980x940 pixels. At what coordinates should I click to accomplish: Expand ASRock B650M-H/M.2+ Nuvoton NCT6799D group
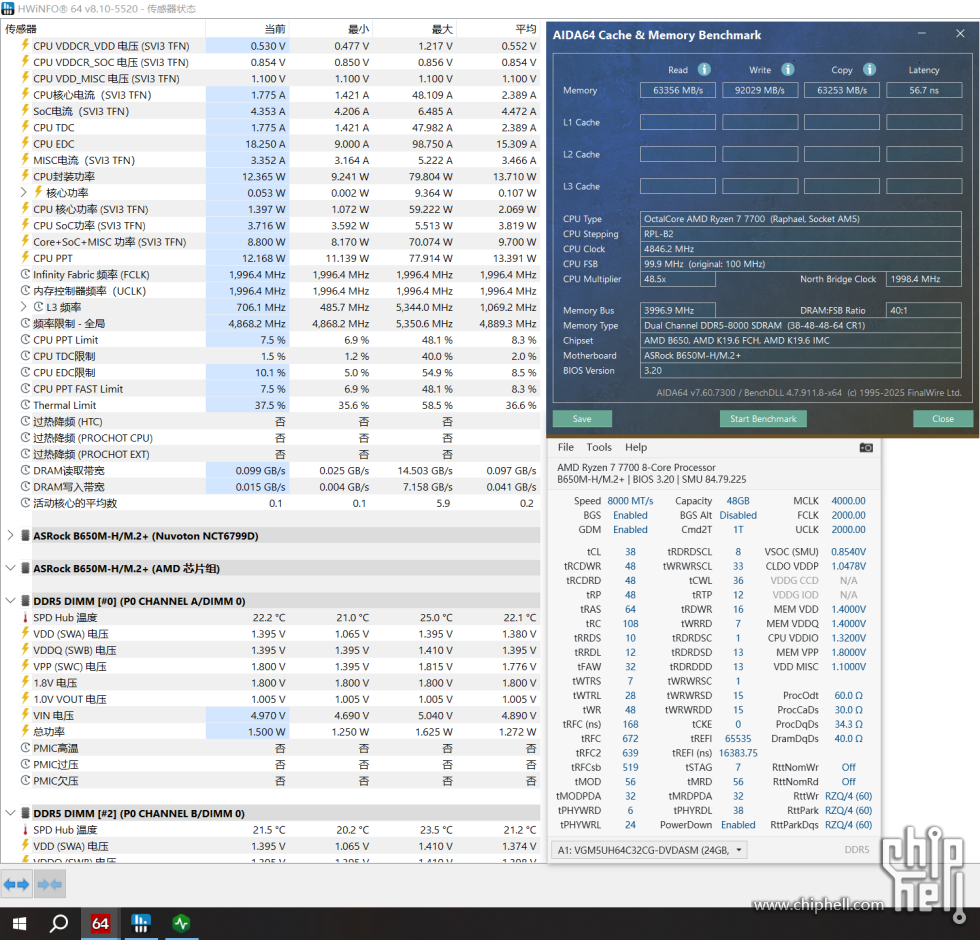pos(10,536)
